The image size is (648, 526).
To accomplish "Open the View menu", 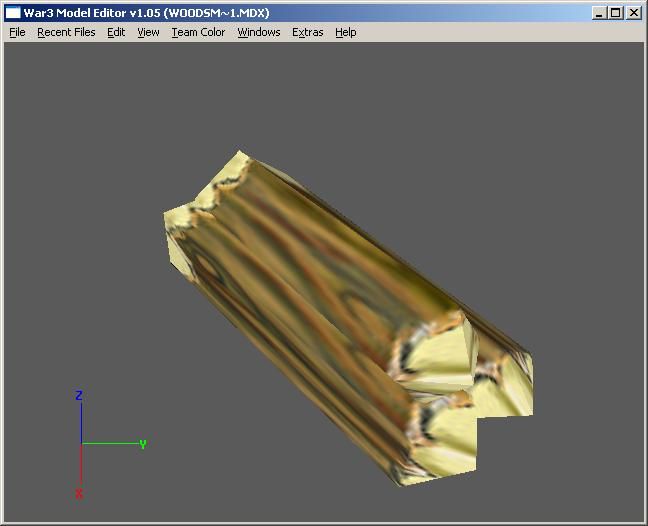I will pos(148,32).
